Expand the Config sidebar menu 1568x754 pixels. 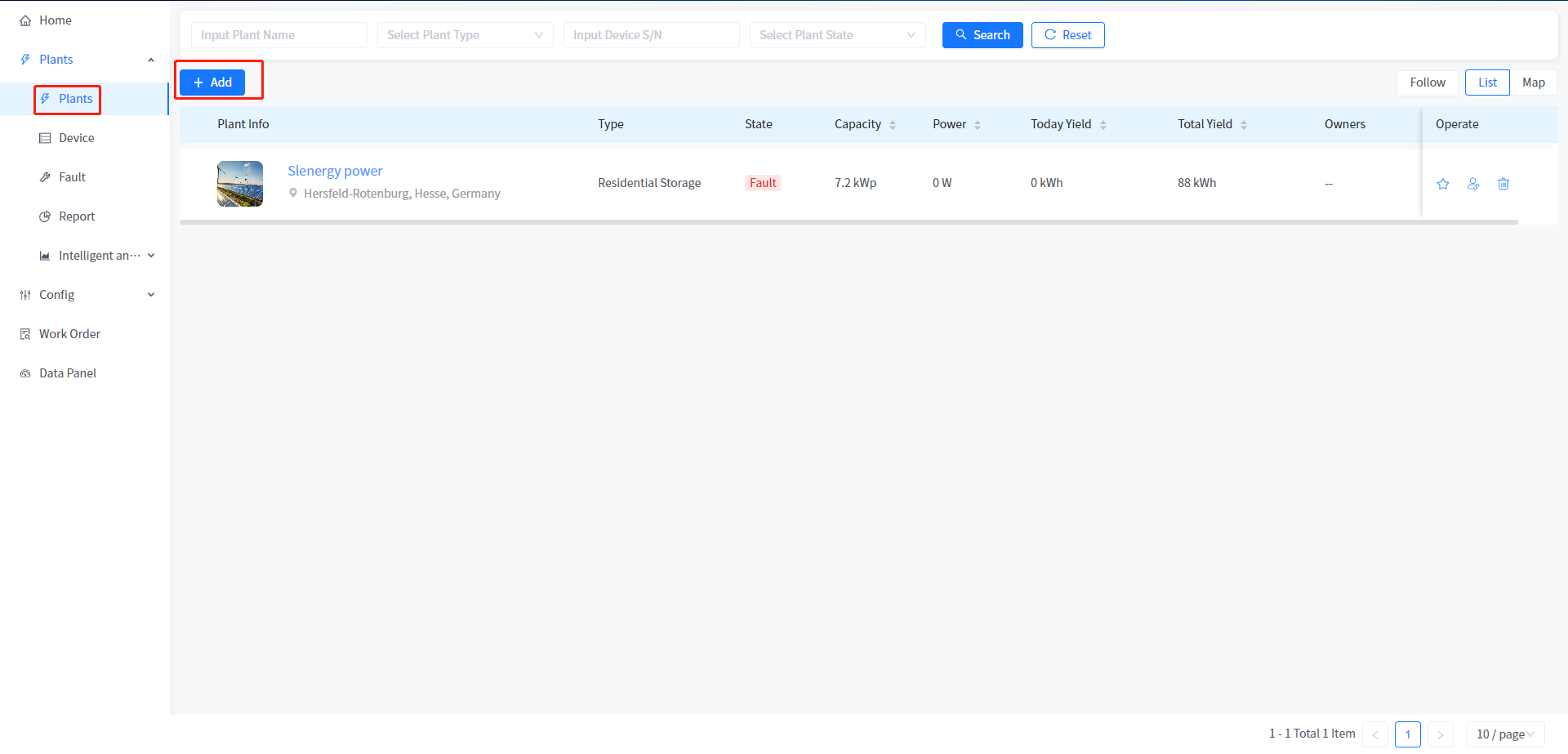coord(86,295)
